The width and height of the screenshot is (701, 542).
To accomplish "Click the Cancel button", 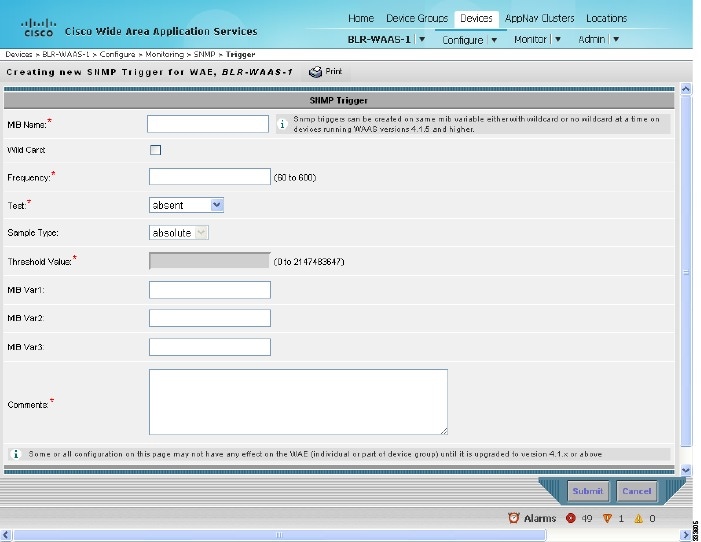I will [x=637, y=491].
